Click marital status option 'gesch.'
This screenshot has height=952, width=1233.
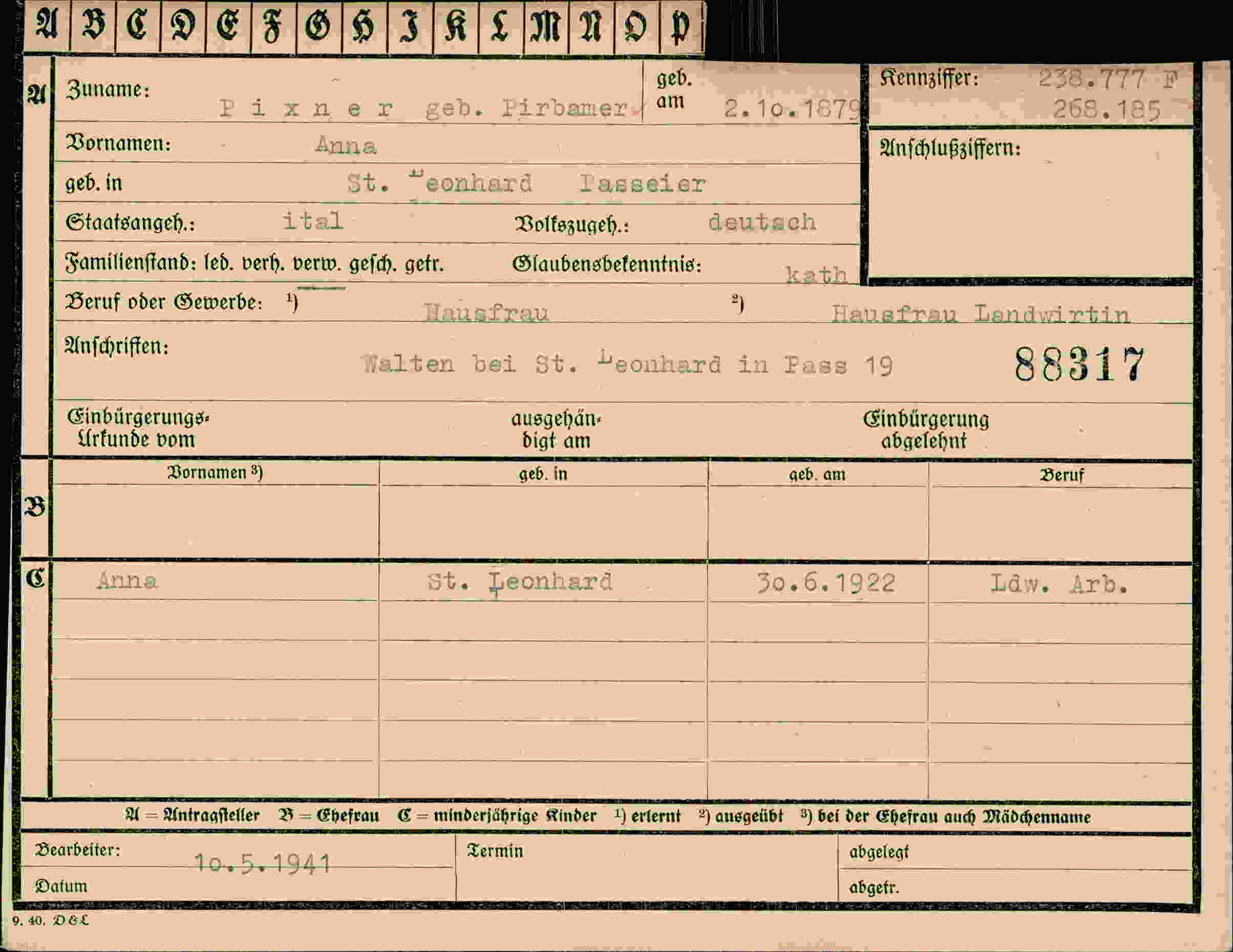click(x=373, y=264)
